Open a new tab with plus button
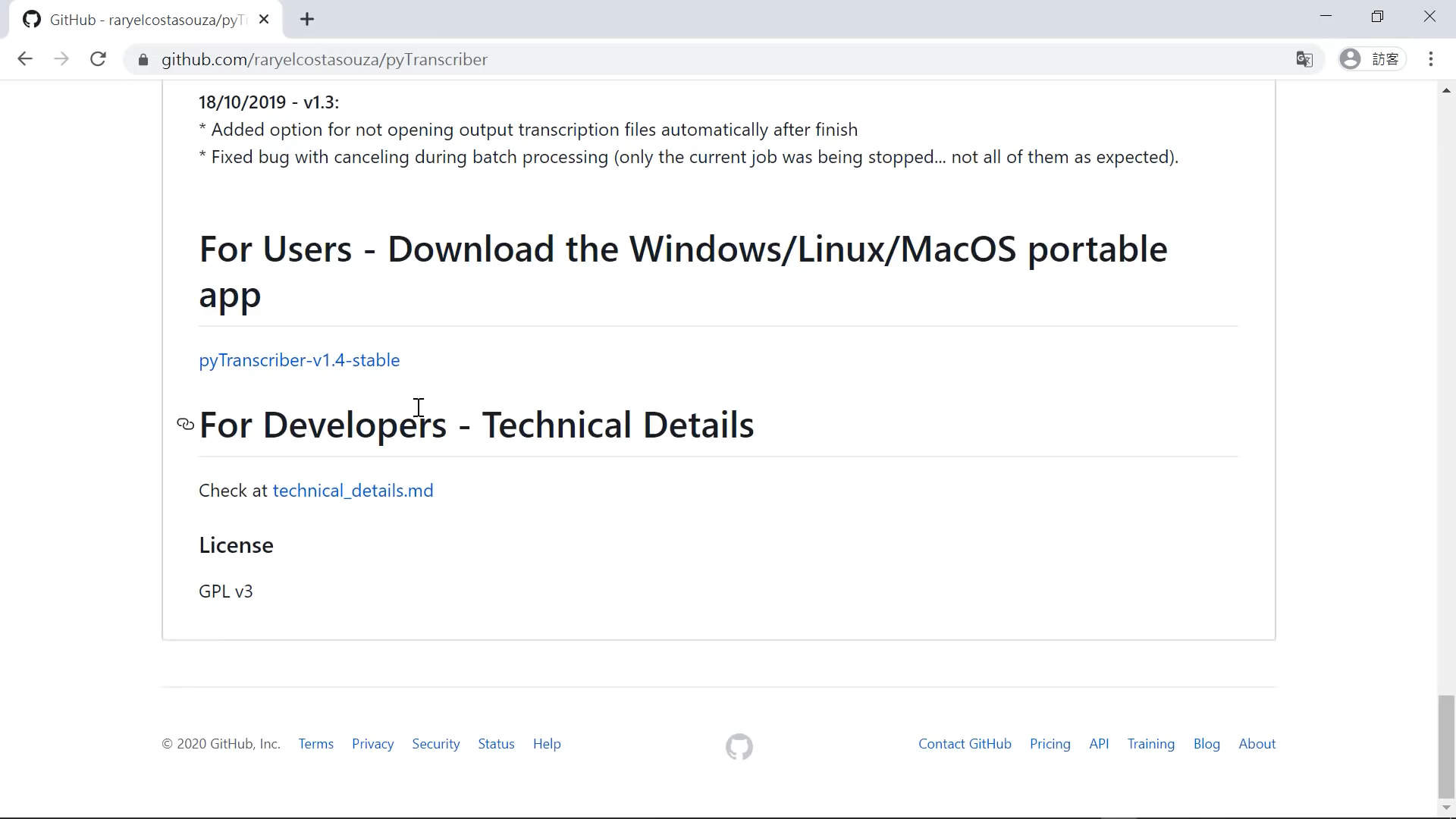The width and height of the screenshot is (1456, 819). [x=307, y=20]
